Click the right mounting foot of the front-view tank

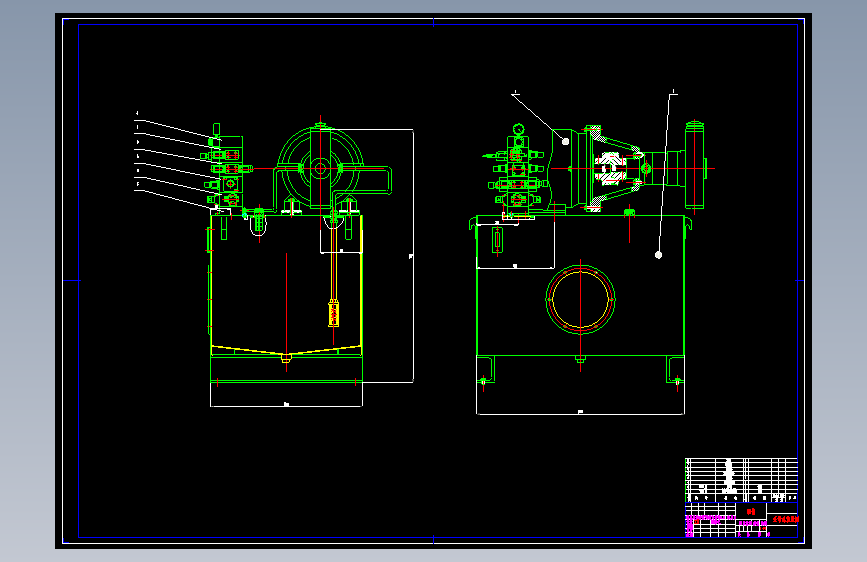(676, 370)
